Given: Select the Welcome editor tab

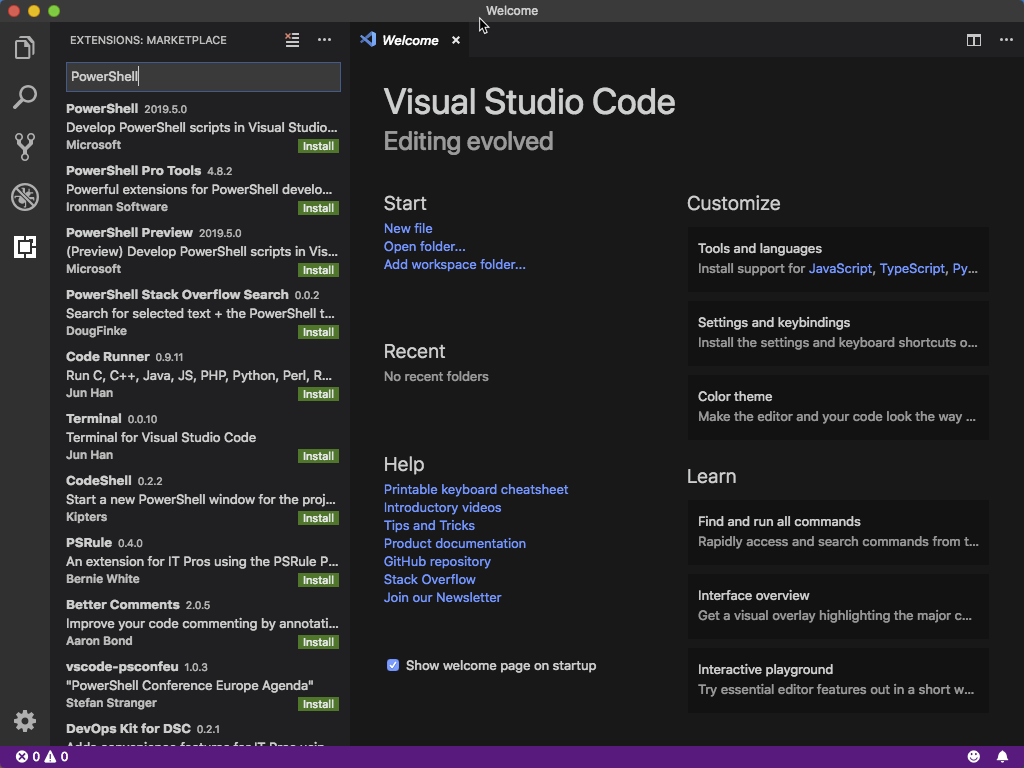Looking at the screenshot, I should 410,40.
